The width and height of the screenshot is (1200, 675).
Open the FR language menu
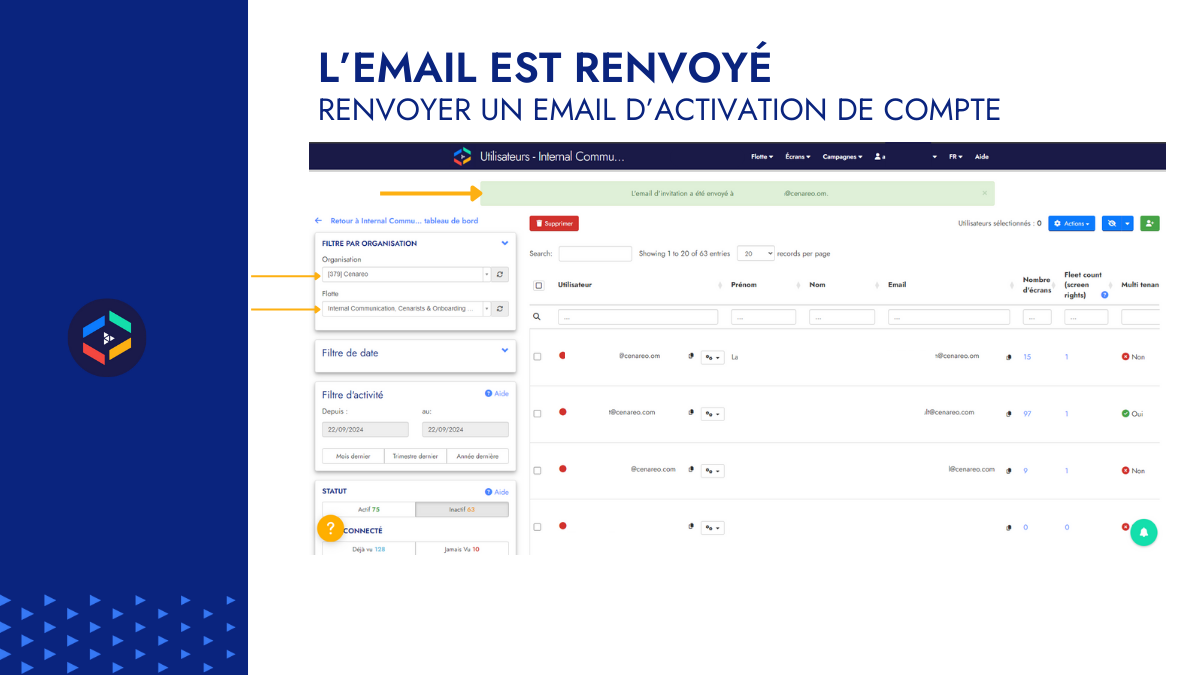pos(956,157)
